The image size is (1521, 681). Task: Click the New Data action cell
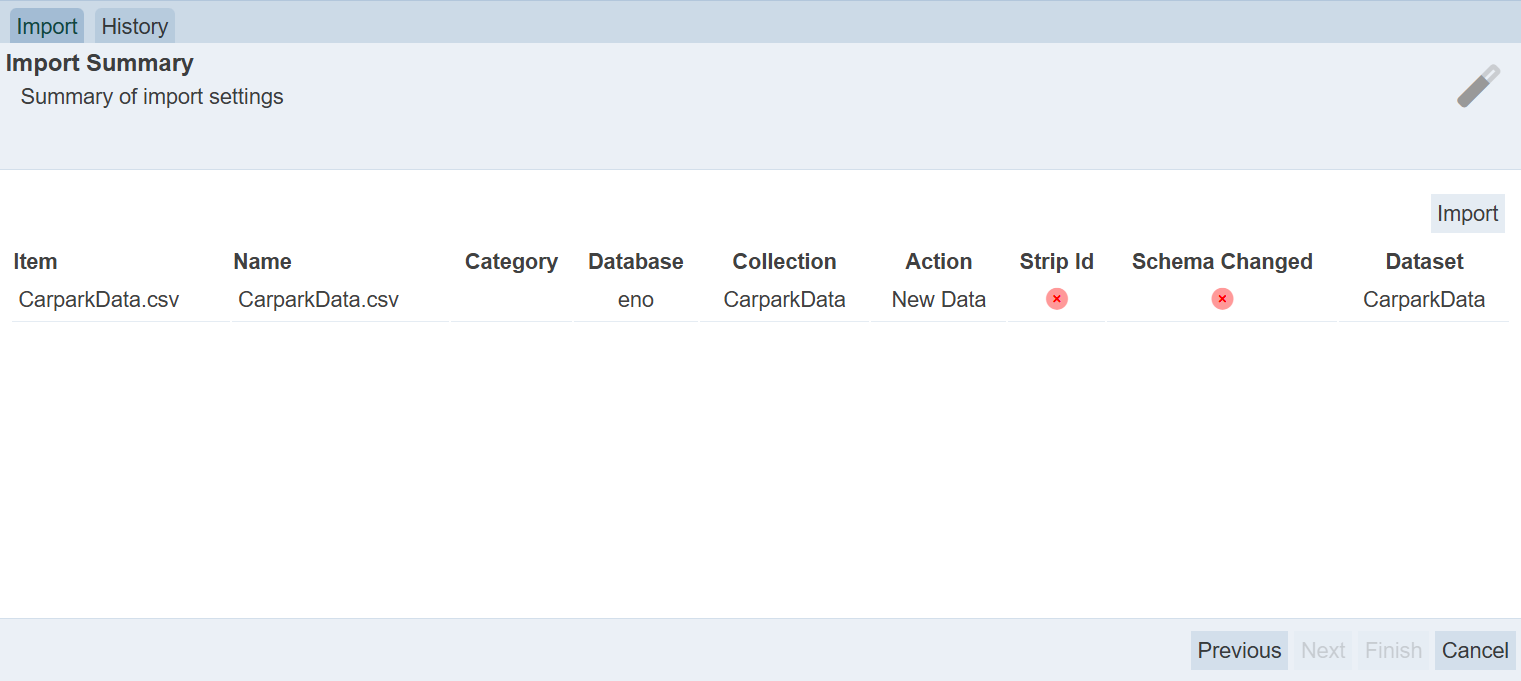938,300
